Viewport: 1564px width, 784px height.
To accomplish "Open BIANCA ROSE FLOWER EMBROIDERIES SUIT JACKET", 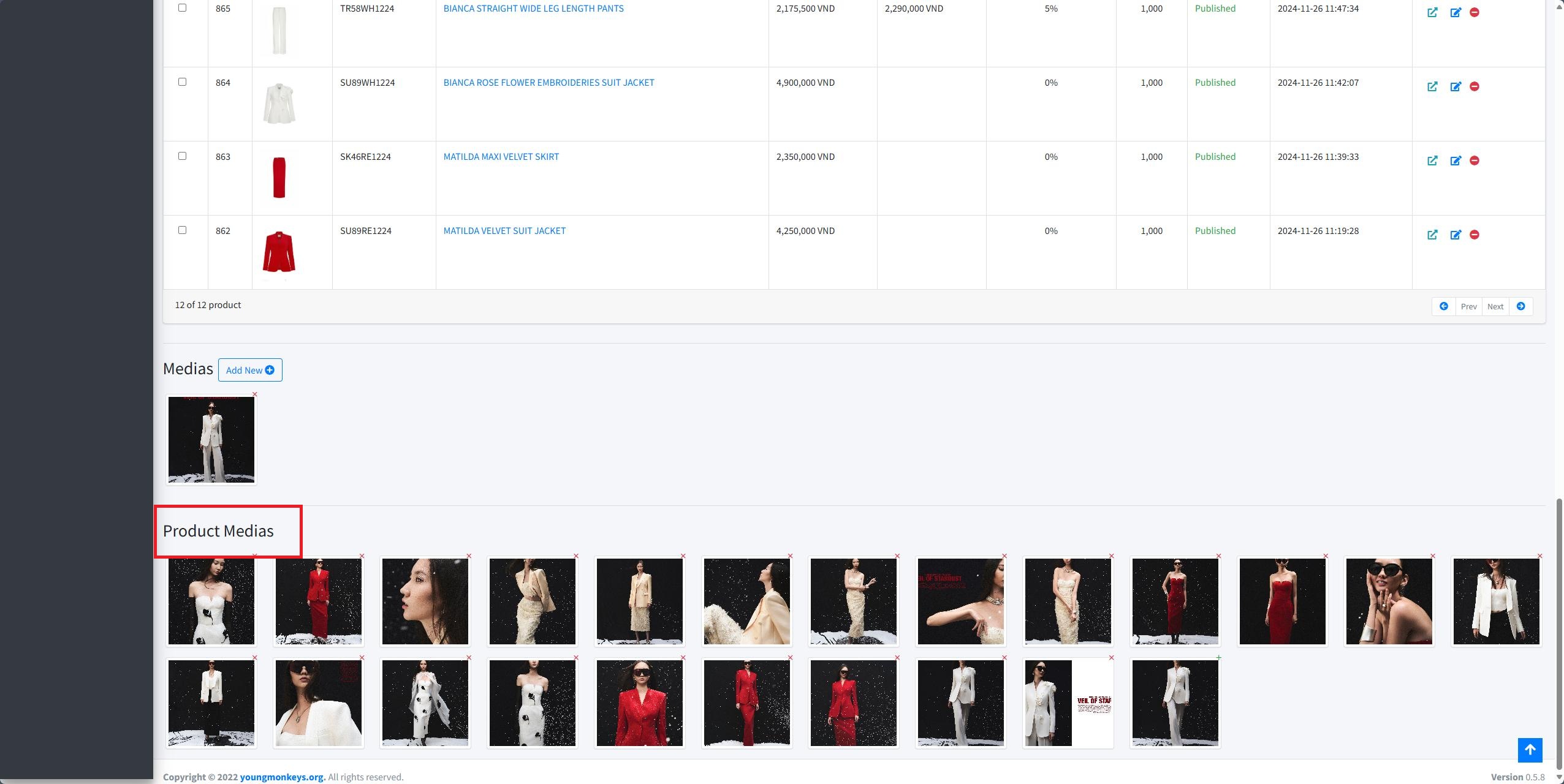I will 549,83.
